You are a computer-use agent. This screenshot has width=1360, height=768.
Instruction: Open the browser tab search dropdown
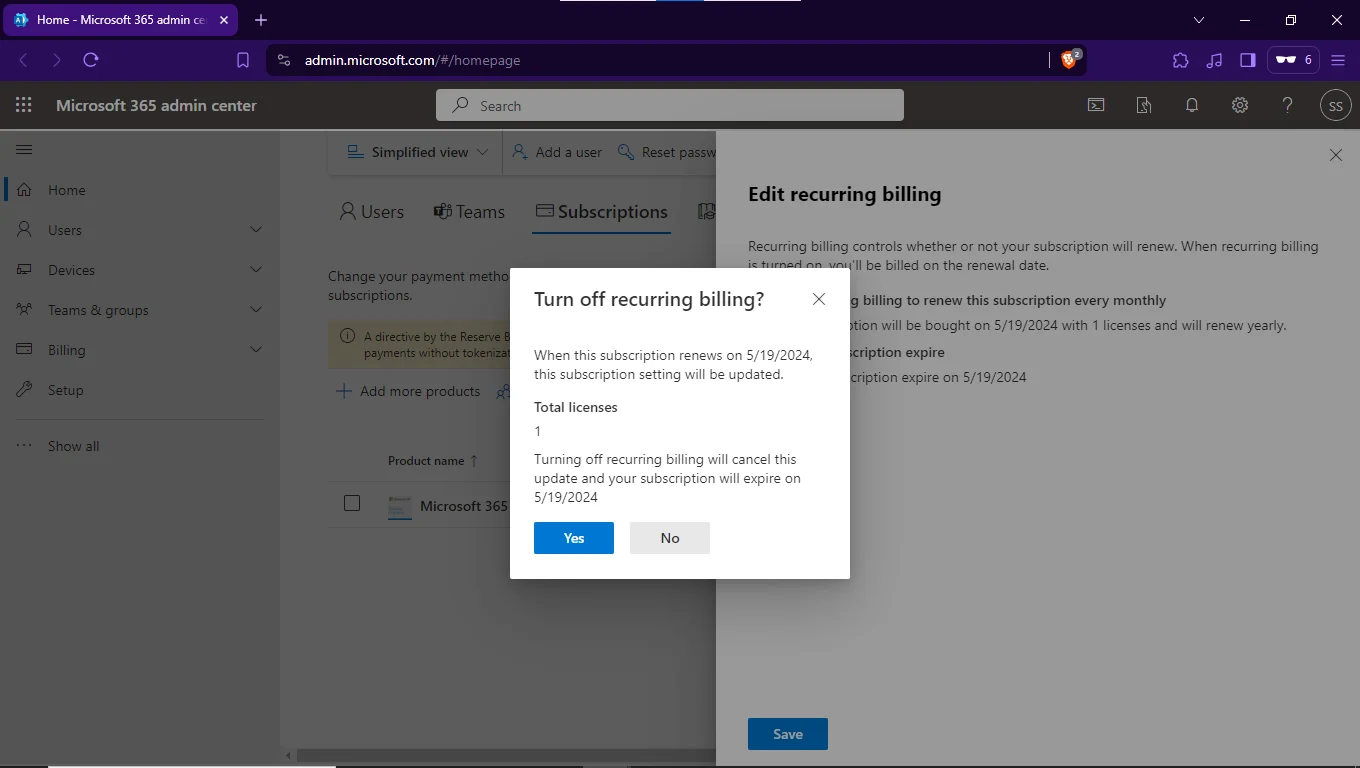pyautogui.click(x=1199, y=20)
